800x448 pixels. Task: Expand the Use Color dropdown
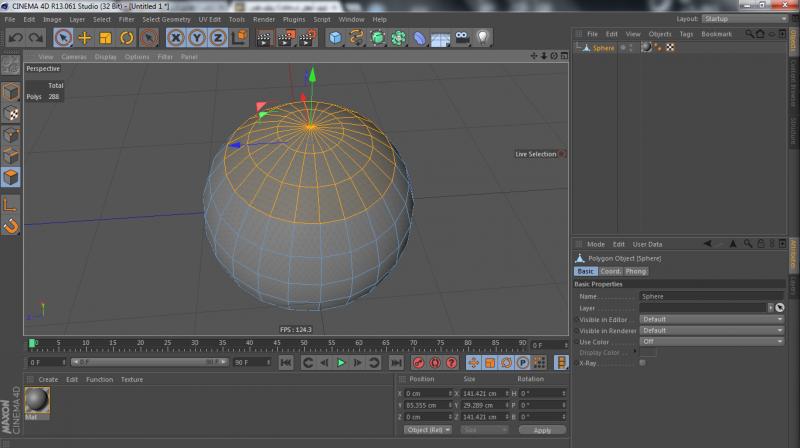pos(711,341)
